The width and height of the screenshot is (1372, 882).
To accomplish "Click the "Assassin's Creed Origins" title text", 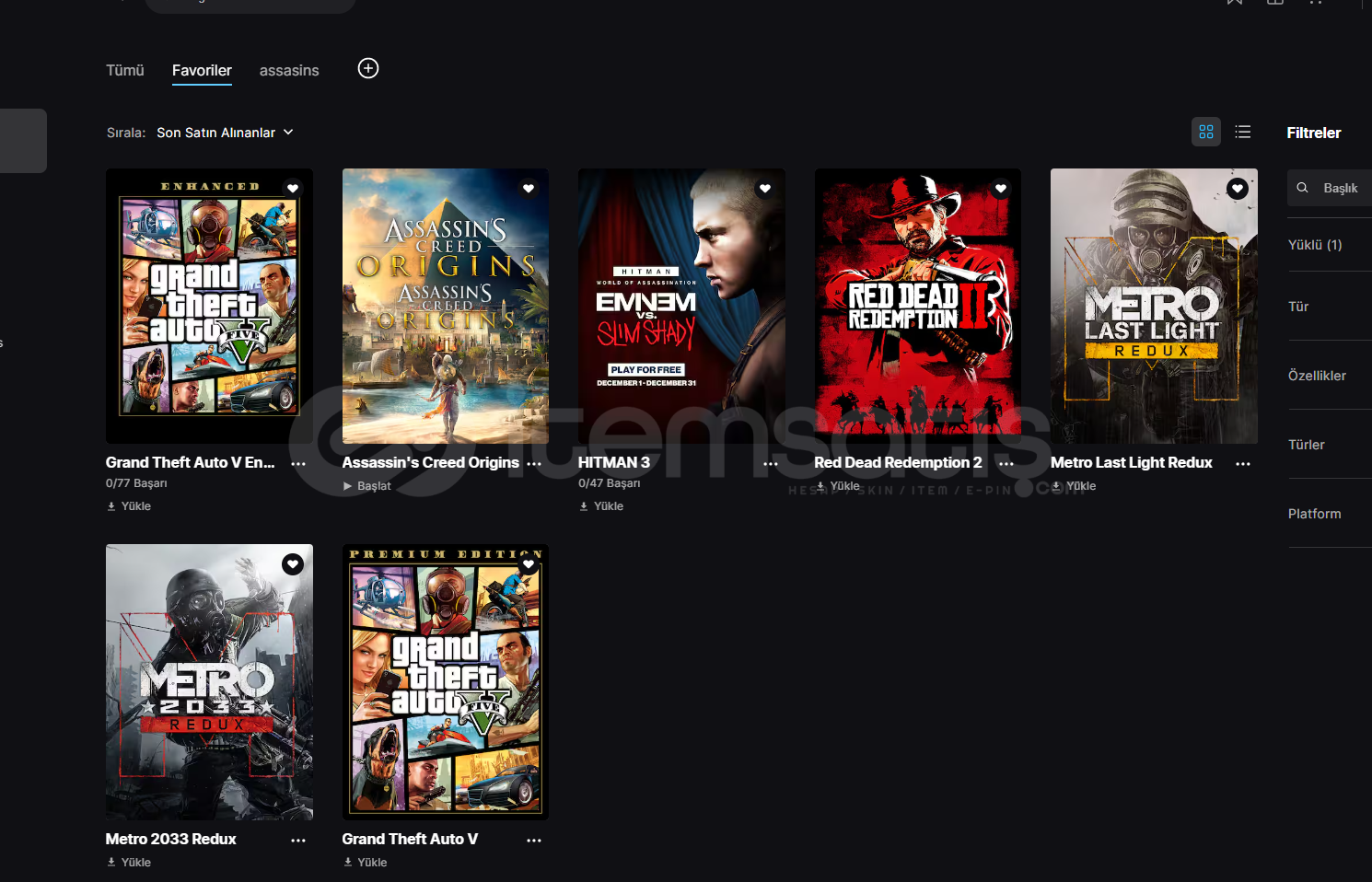I will coord(431,463).
